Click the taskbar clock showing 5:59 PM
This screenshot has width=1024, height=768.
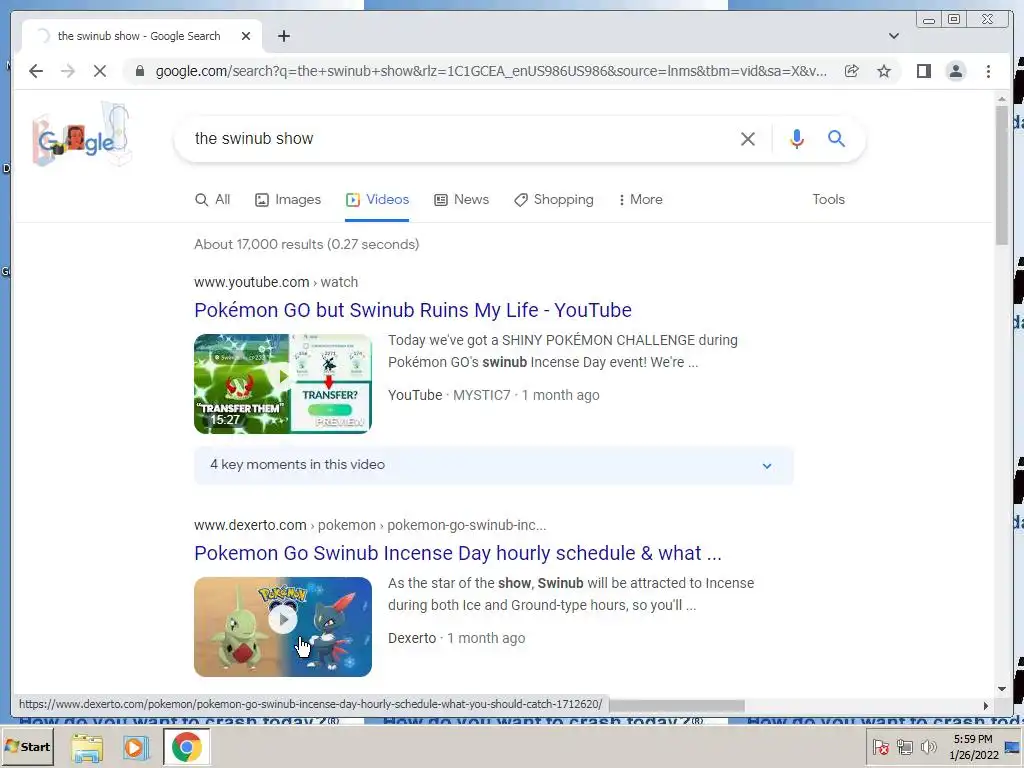click(973, 747)
